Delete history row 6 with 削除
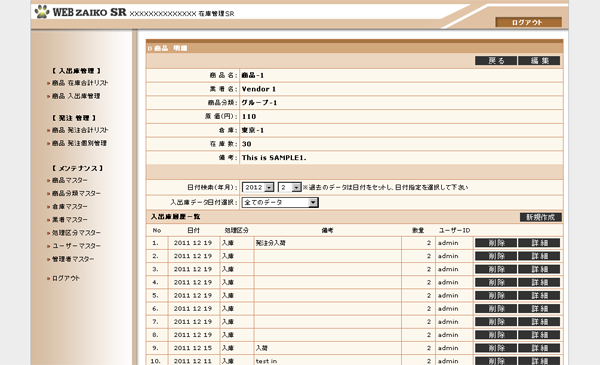The height and width of the screenshot is (365, 600). [x=496, y=308]
